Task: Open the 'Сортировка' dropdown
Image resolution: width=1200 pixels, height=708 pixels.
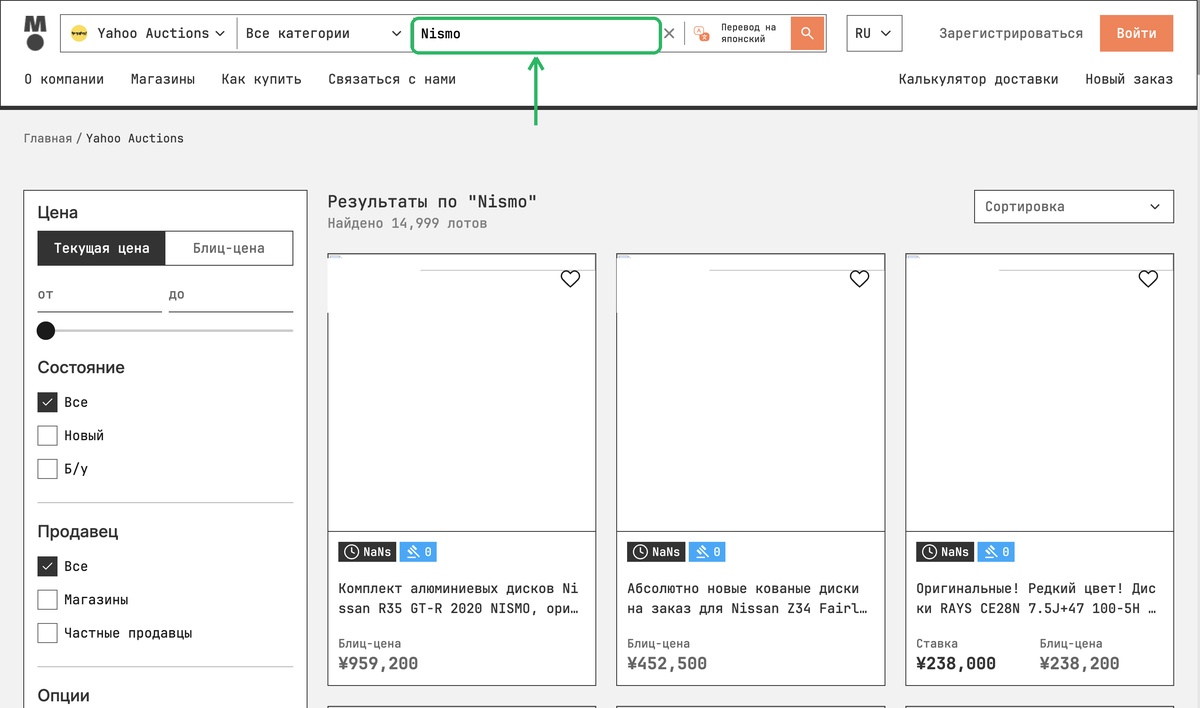Action: 1073,207
